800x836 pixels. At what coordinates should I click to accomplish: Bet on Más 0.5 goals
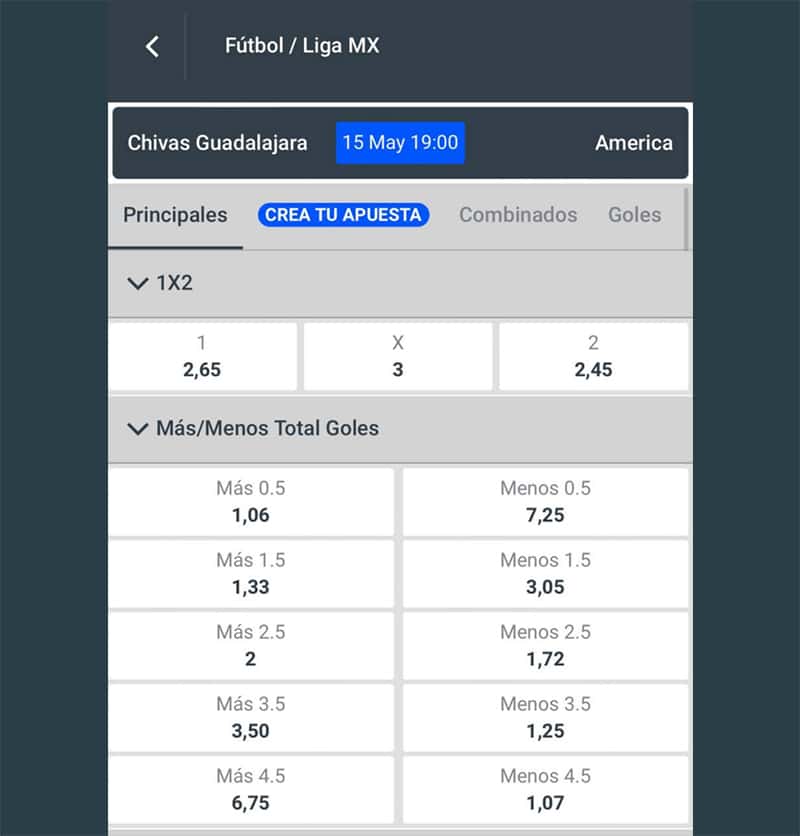pos(250,502)
